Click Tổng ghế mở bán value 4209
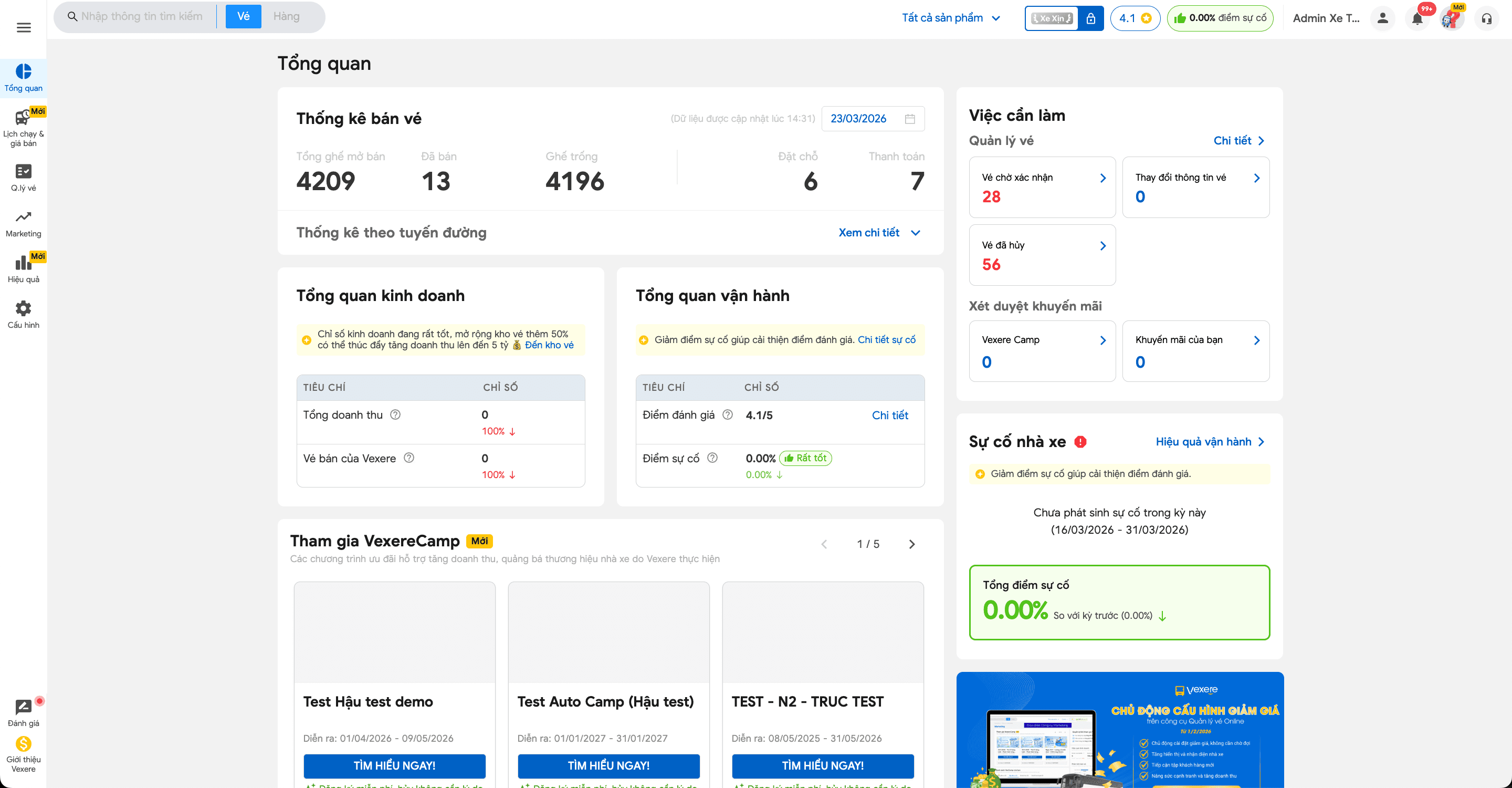Screen dimensions: 1512x788 (325, 181)
